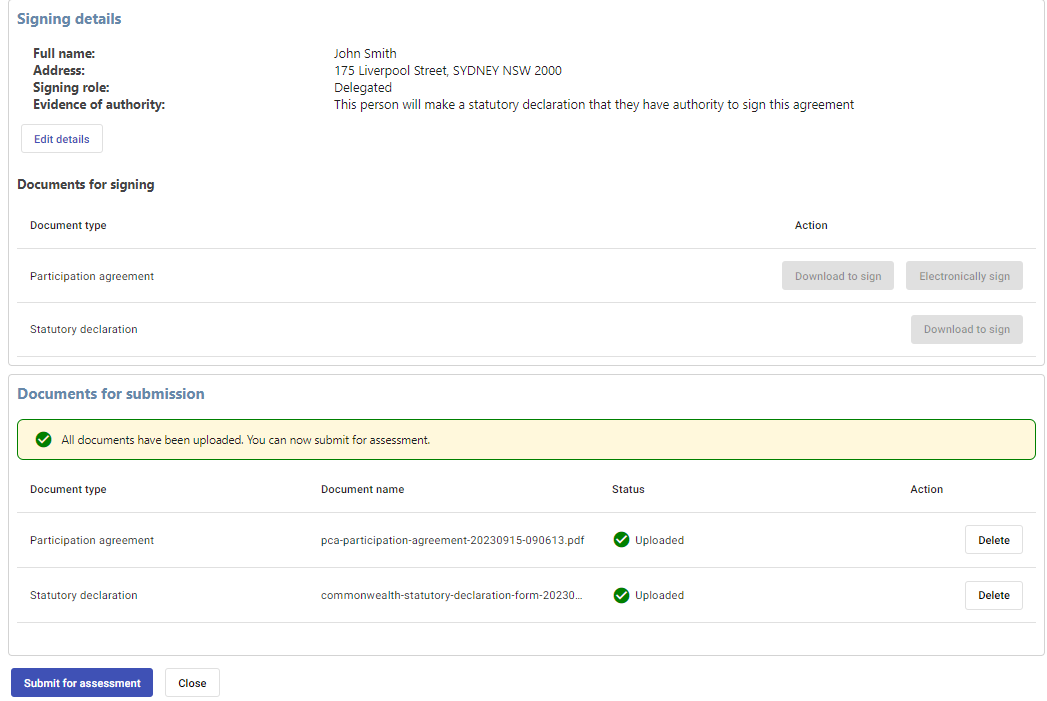Download the Participation agreement to sign

[837, 276]
